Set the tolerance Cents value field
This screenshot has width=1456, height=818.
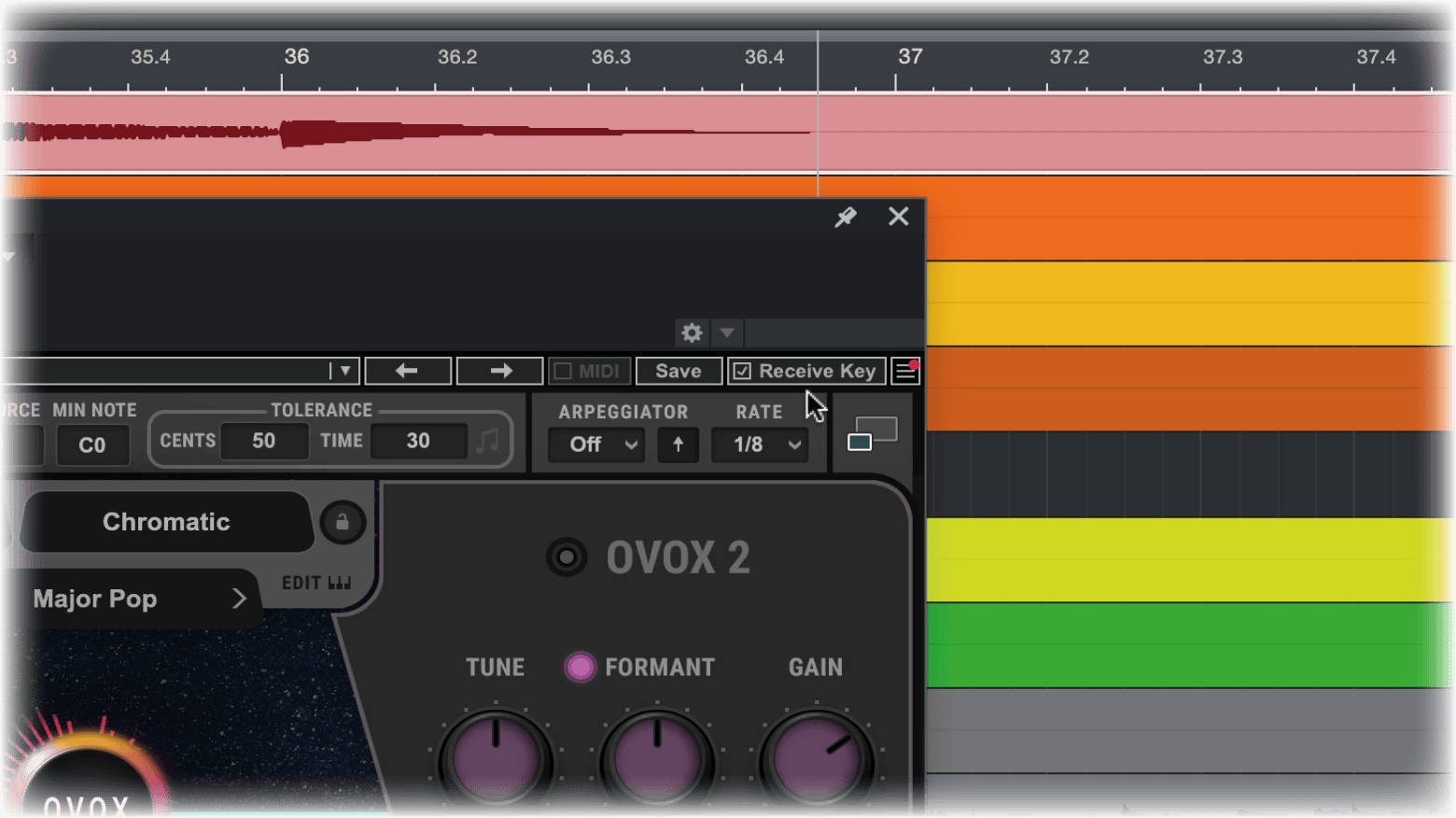264,441
